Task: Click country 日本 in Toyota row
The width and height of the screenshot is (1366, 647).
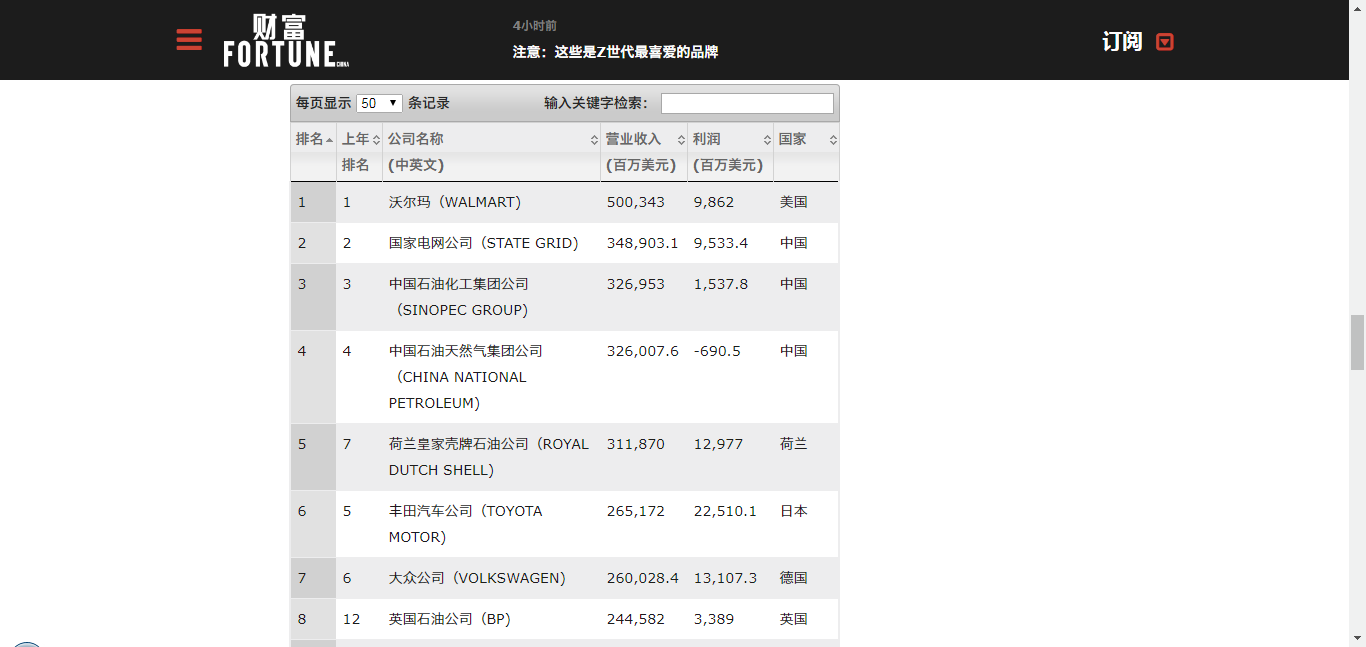Action: (x=794, y=511)
